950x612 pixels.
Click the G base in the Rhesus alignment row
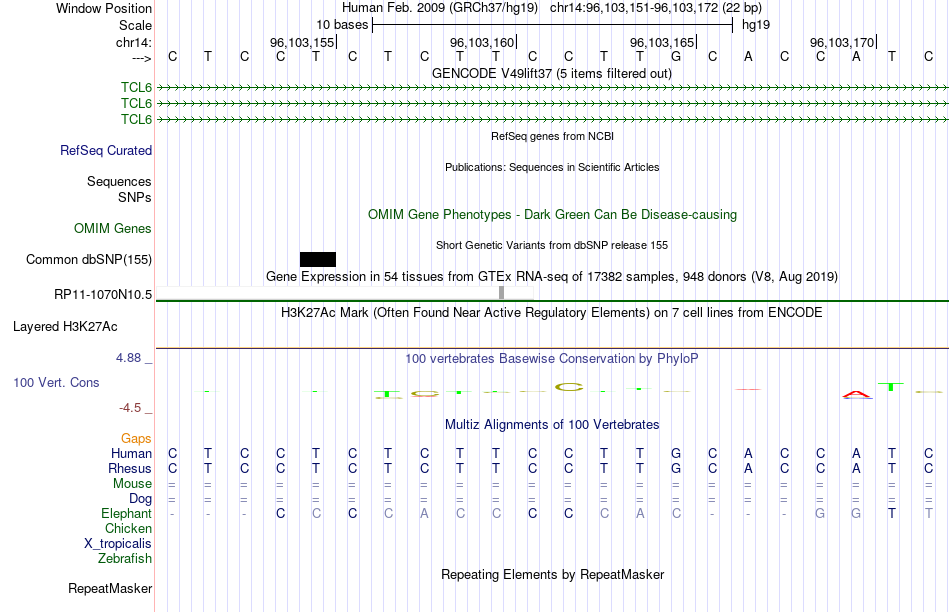coord(676,468)
